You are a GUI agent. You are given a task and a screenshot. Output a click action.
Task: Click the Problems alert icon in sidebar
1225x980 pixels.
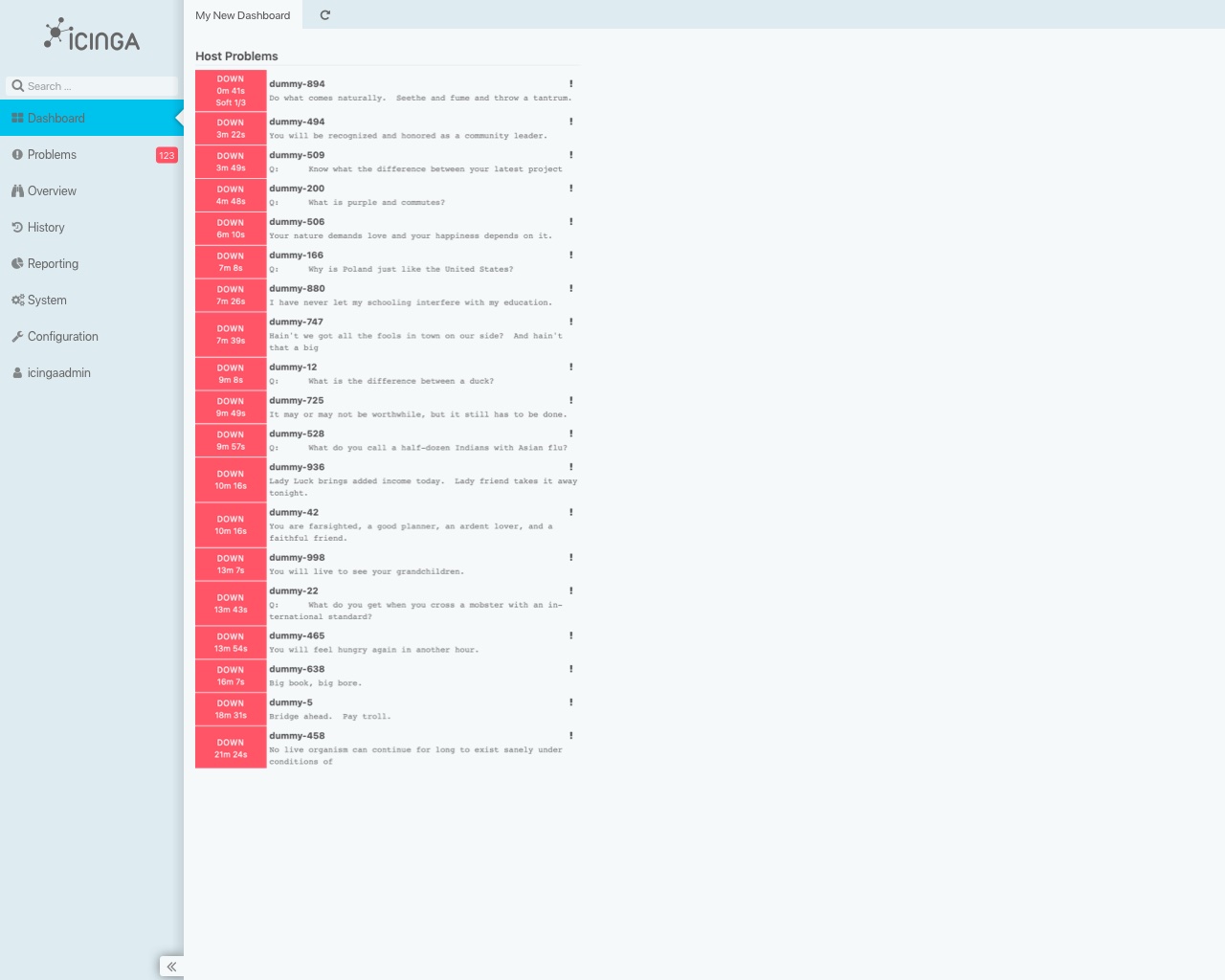(17, 154)
